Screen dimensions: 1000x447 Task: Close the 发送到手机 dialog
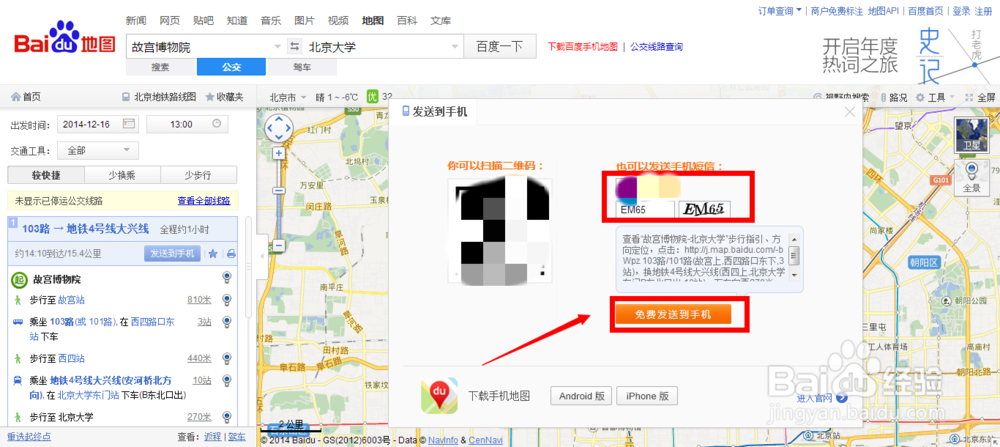tap(849, 112)
